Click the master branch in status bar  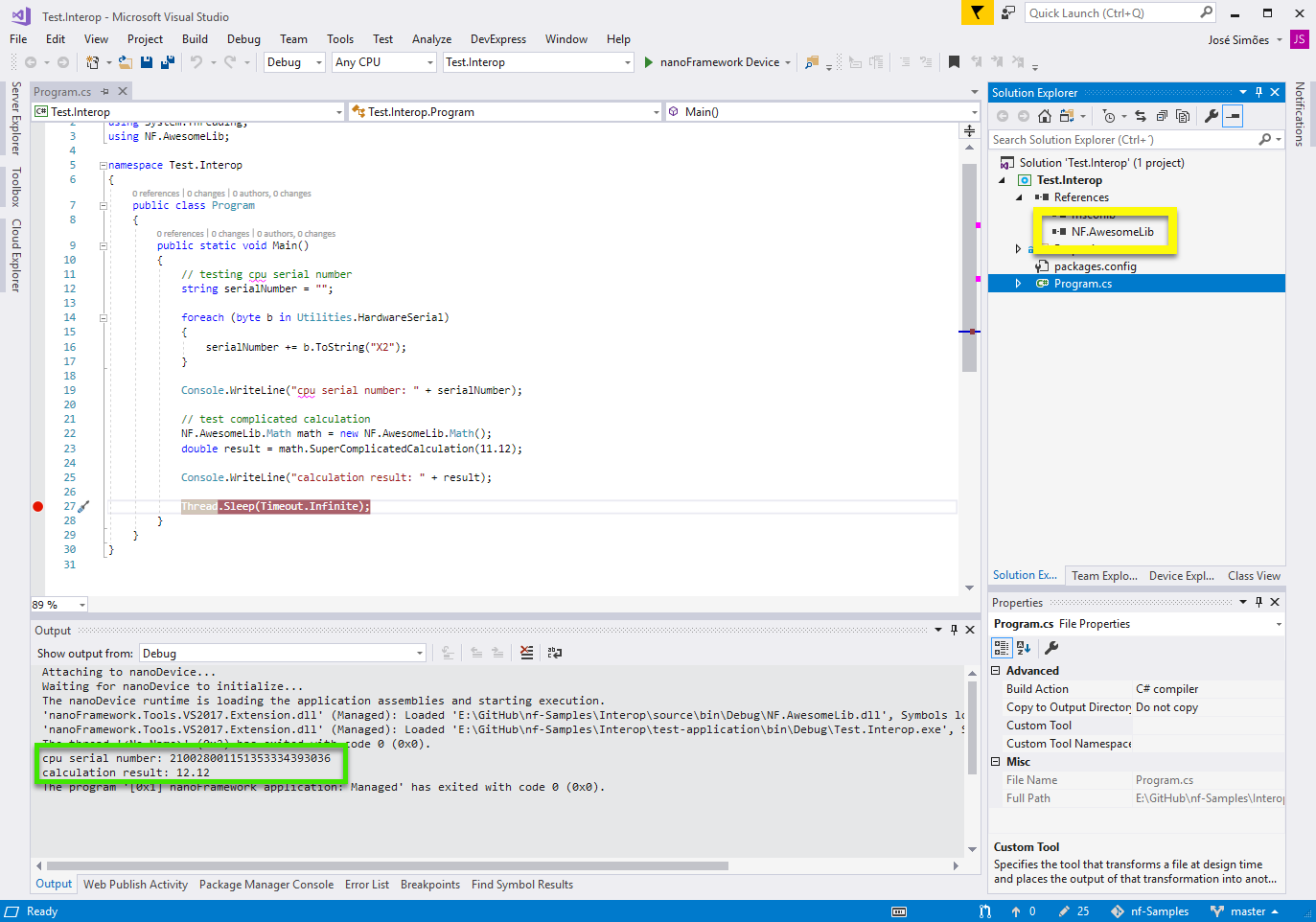pos(1244,911)
